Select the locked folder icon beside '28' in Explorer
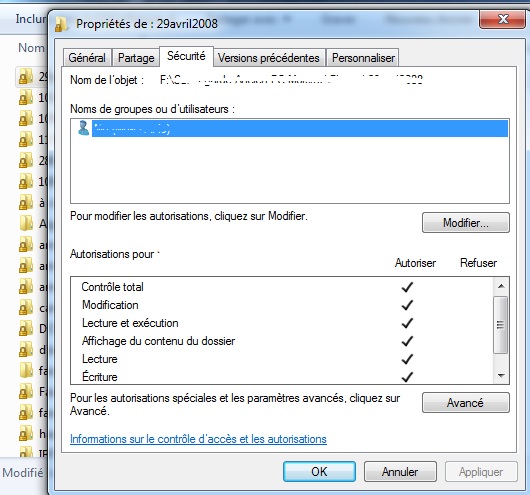Screen dimensions: 530x495 click(26, 160)
